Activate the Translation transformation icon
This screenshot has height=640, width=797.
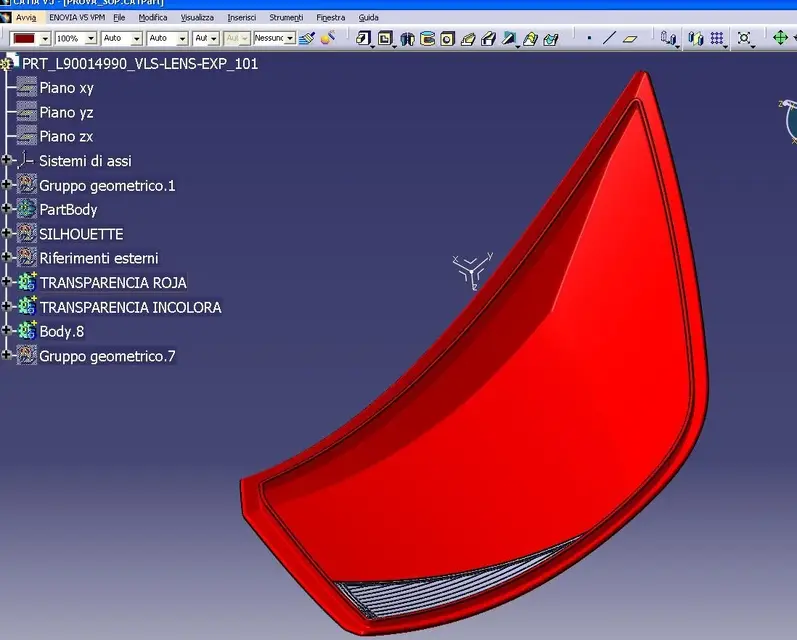[667, 38]
